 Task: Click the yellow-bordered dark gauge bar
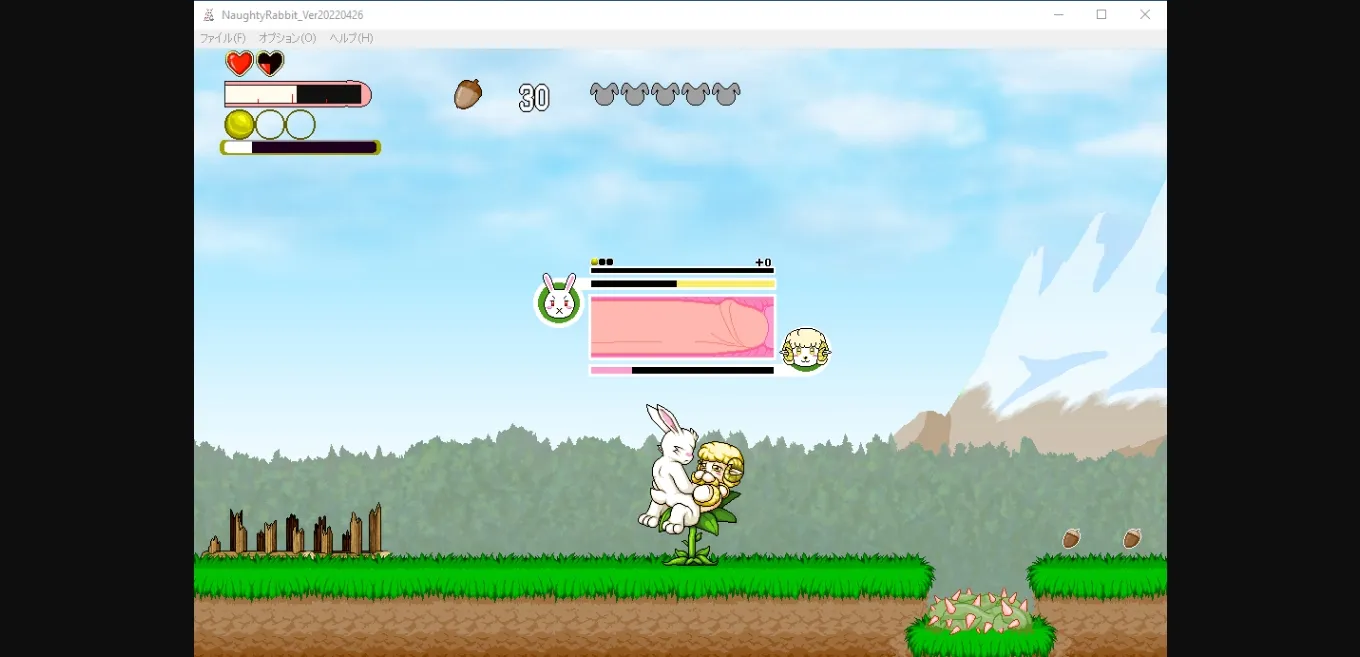(300, 147)
